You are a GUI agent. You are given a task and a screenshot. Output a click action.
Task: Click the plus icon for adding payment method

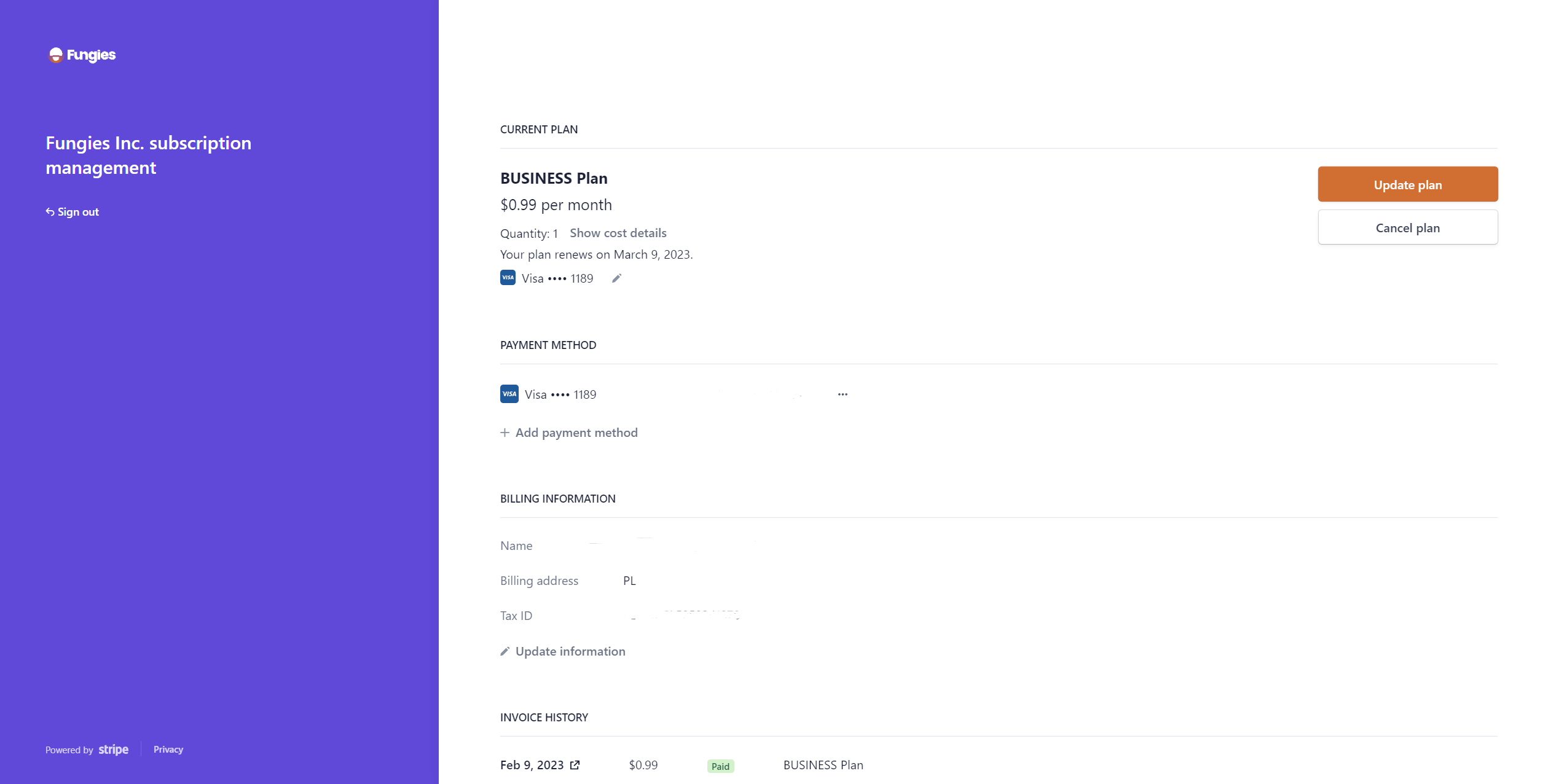click(x=505, y=433)
